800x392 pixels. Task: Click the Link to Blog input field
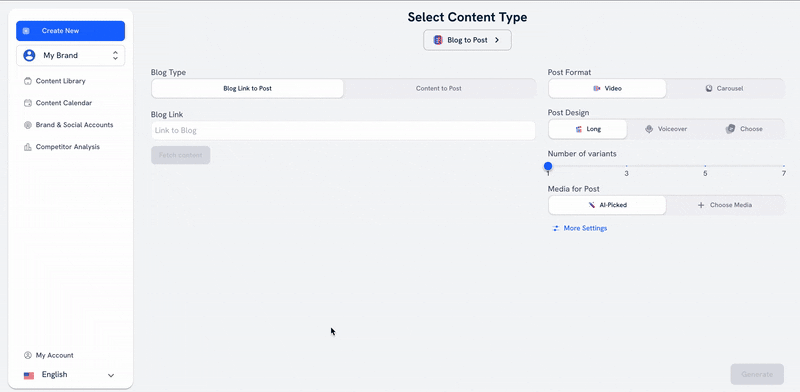pyautogui.click(x=343, y=130)
